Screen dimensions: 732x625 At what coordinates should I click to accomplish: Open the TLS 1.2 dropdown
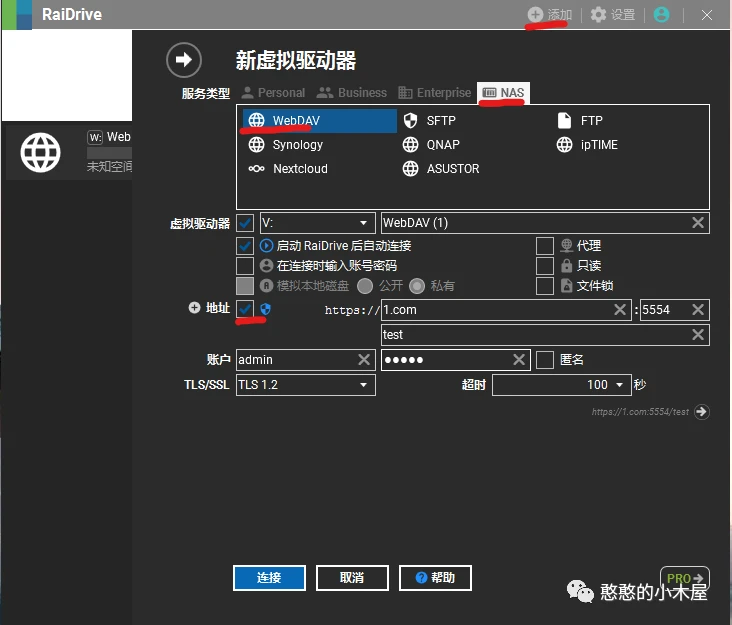tap(306, 385)
